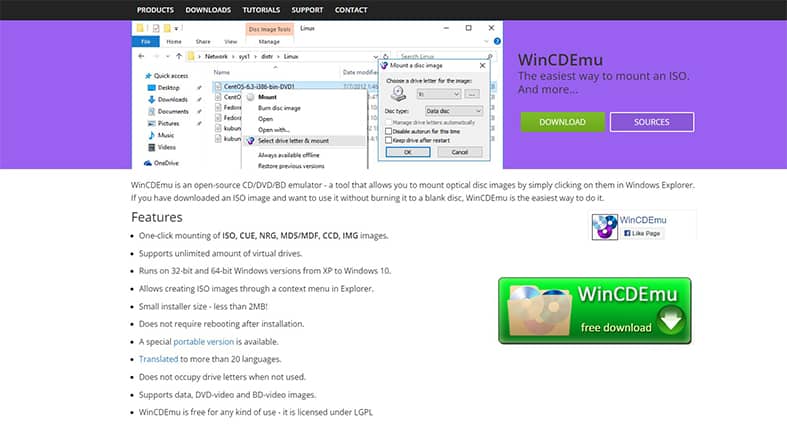This screenshot has width=787, height=425.
Task: Click the disc icon beside Mount entry
Action: [250, 97]
